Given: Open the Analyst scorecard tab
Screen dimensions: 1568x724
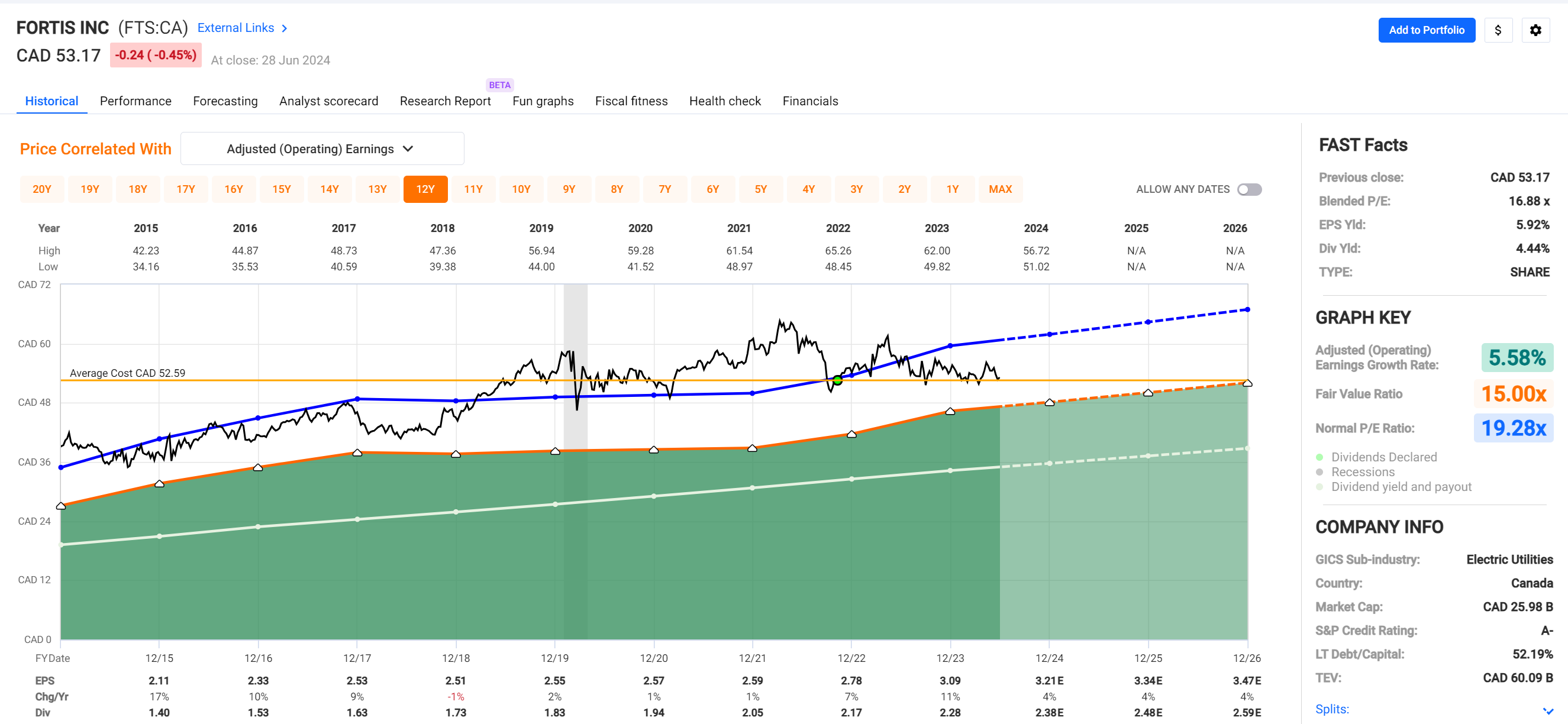Looking at the screenshot, I should (329, 101).
